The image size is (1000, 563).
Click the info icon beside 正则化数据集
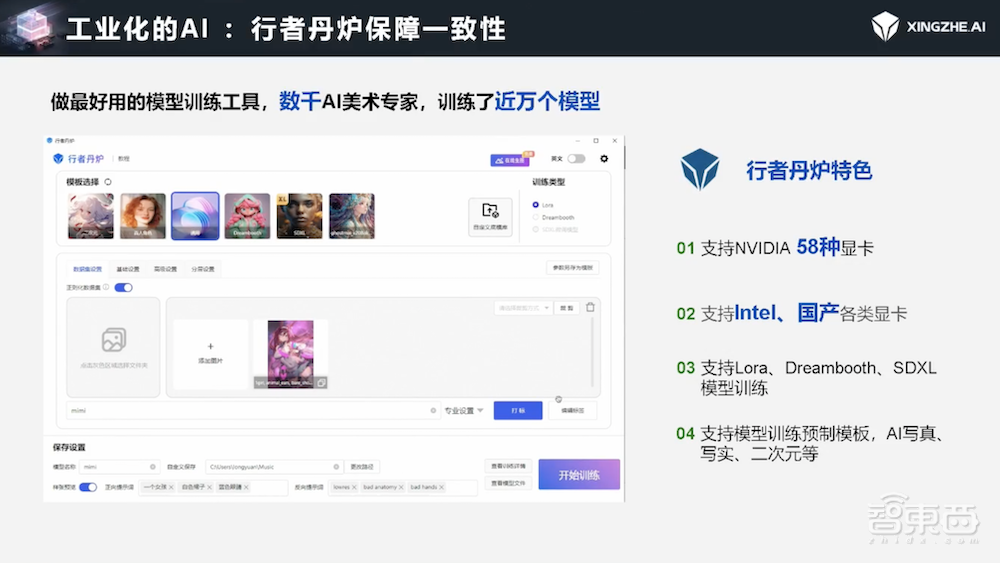pos(106,287)
